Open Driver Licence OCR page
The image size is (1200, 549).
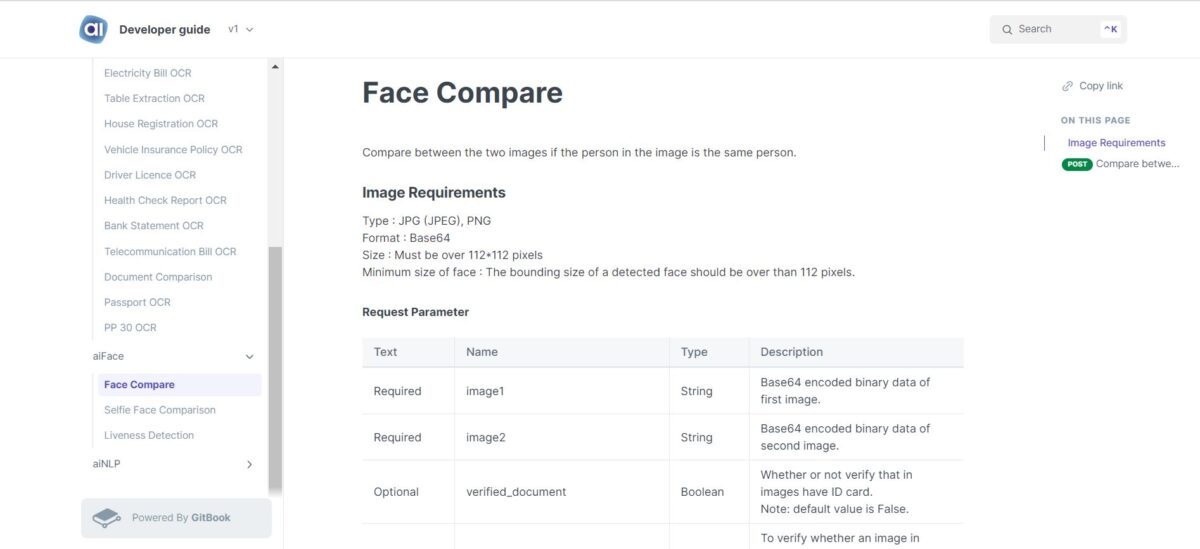[x=150, y=175]
